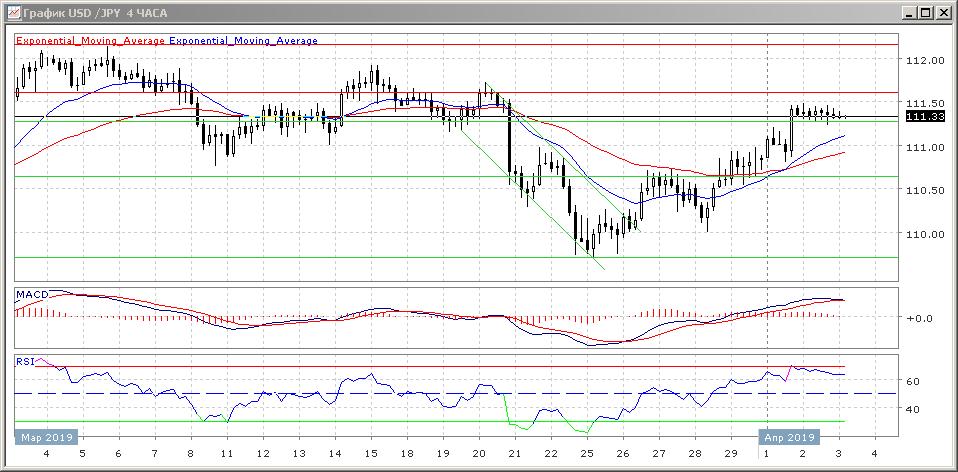958x472 pixels.
Task: Click date 15 on the time axis
Action: 369,453
